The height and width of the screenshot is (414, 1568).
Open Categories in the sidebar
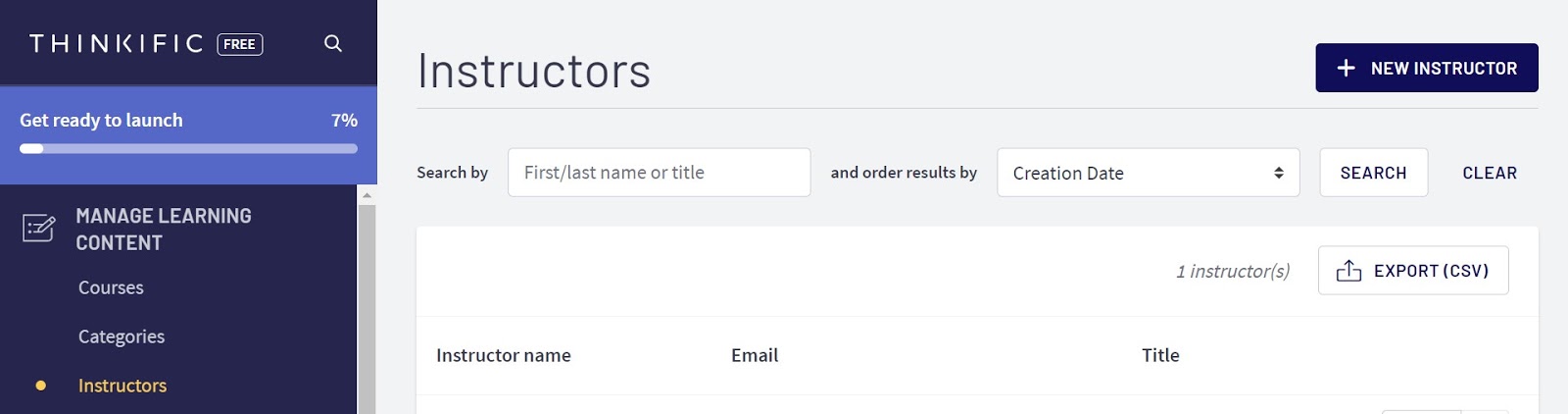click(x=122, y=336)
